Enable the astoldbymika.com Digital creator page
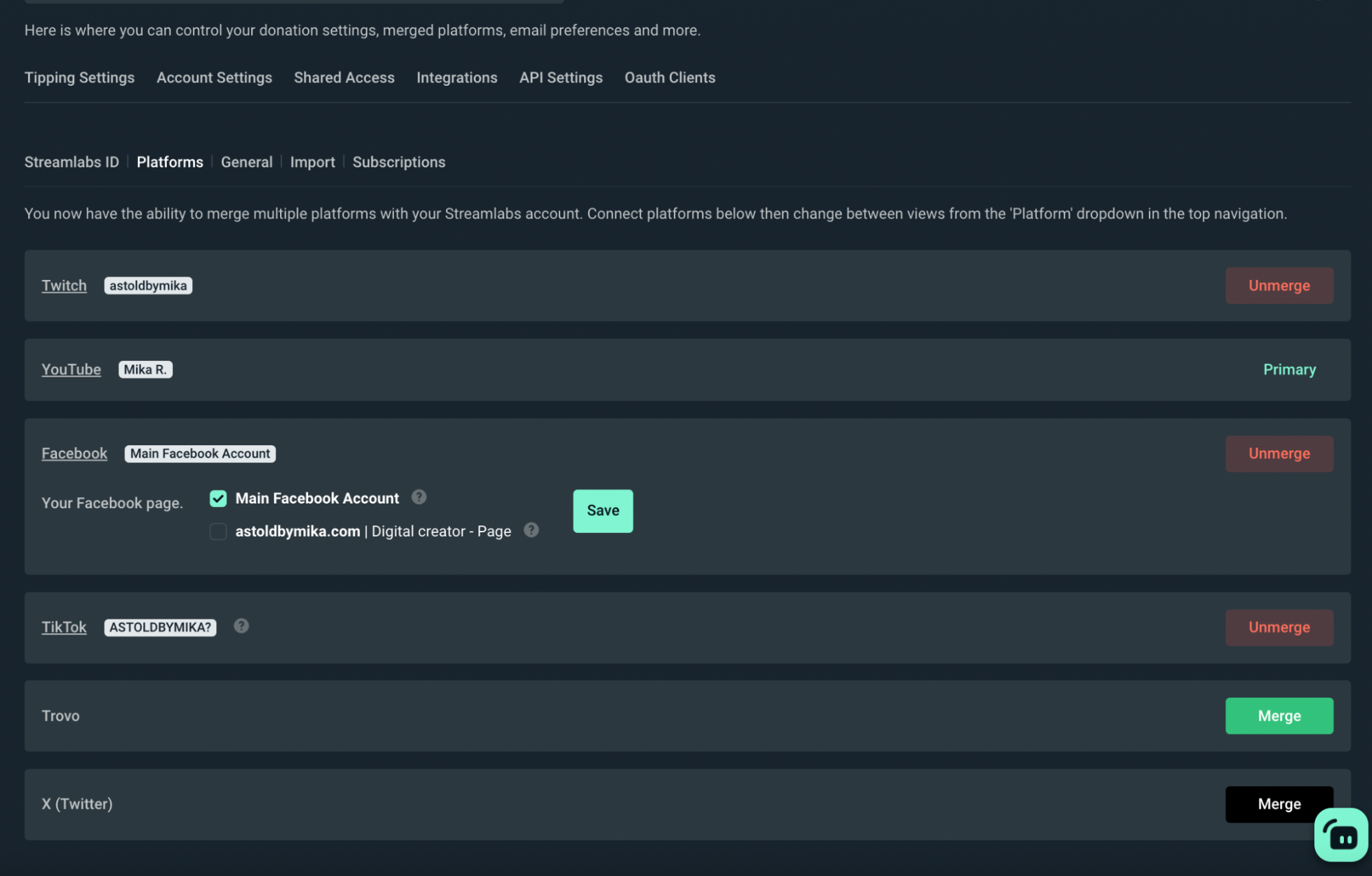Viewport: 1372px width, 876px height. pyautogui.click(x=218, y=531)
